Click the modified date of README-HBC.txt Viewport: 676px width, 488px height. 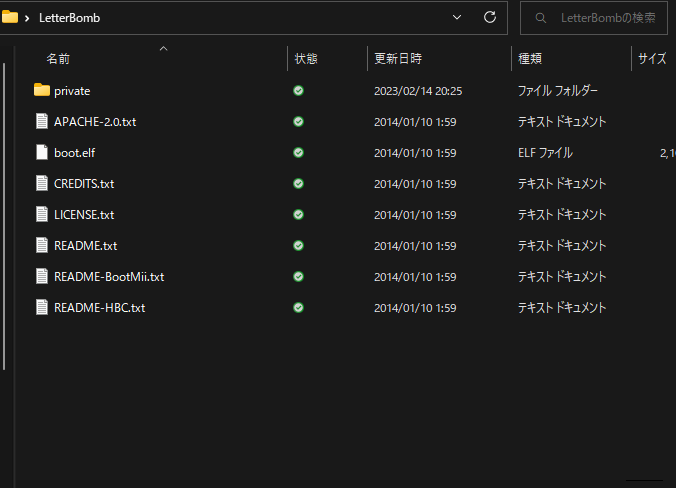click(x=415, y=308)
